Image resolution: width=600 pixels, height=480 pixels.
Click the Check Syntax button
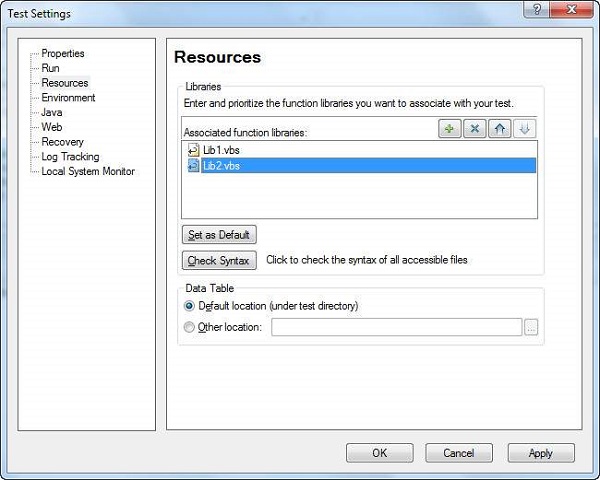[x=221, y=261]
